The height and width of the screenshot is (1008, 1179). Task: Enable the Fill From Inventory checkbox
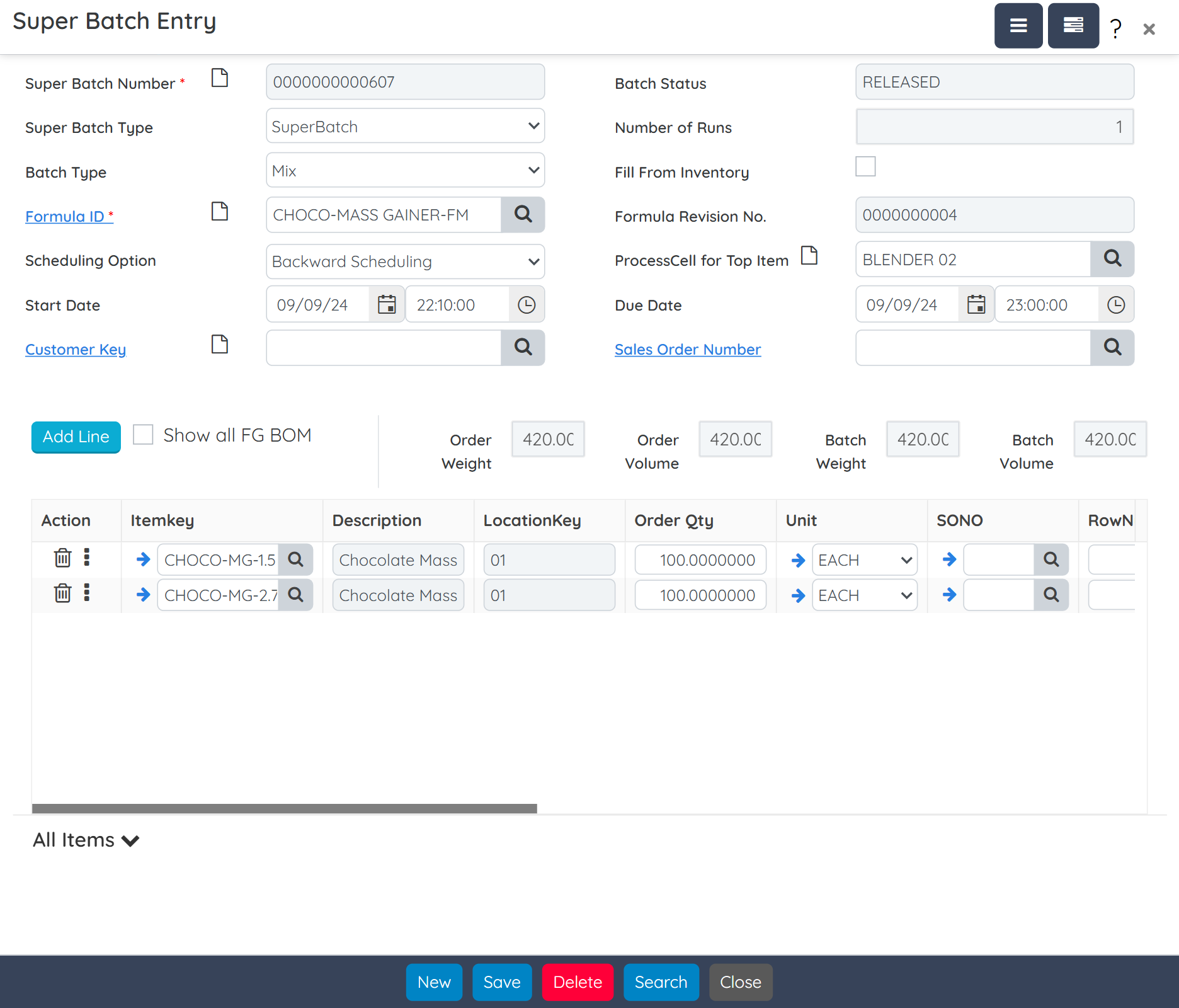[x=866, y=166]
